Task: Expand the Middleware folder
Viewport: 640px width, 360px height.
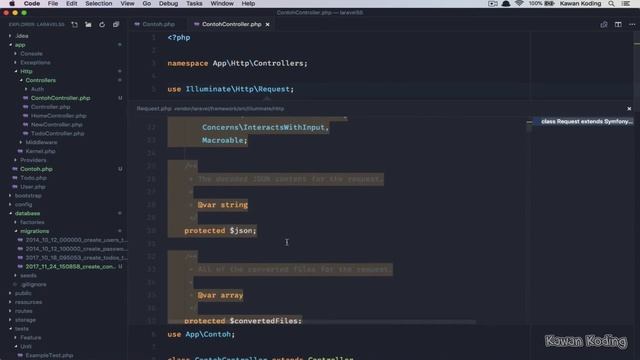Action: 41,142
